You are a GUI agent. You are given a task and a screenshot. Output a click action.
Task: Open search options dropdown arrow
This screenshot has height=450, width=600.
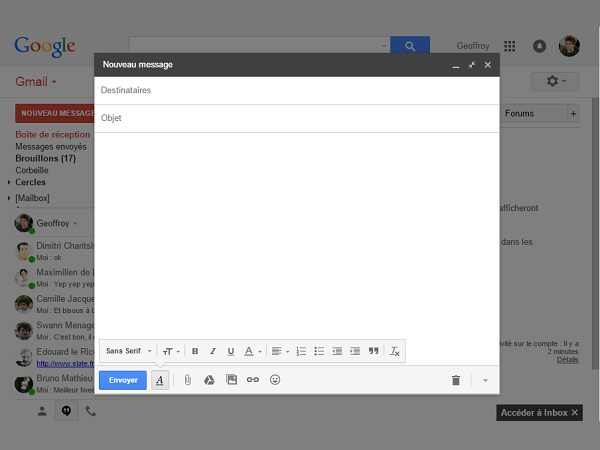[x=383, y=46]
